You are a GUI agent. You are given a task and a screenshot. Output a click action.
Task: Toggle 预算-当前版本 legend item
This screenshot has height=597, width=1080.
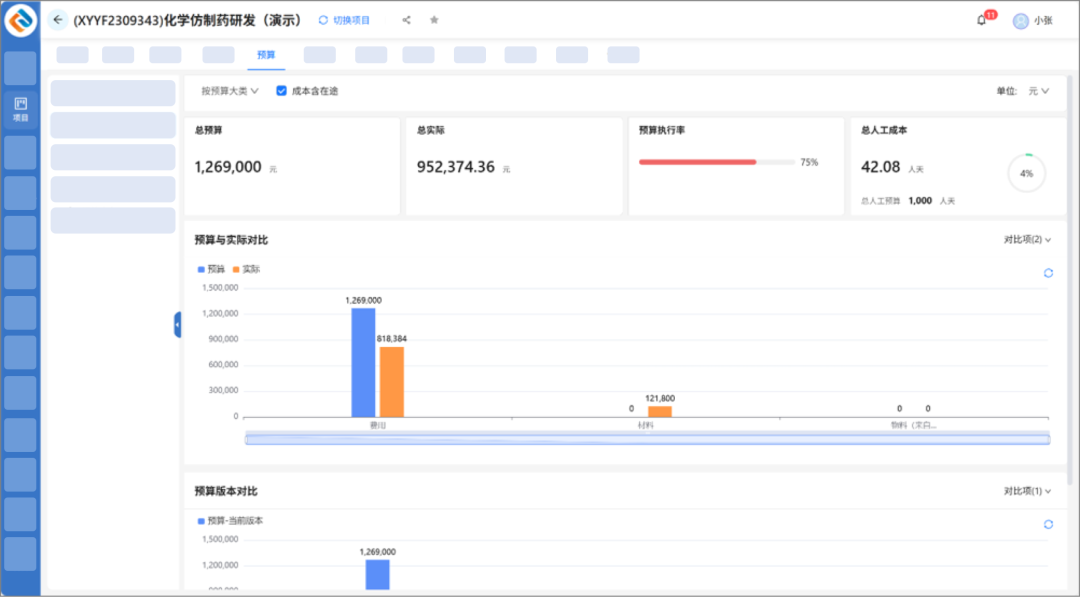(230, 521)
